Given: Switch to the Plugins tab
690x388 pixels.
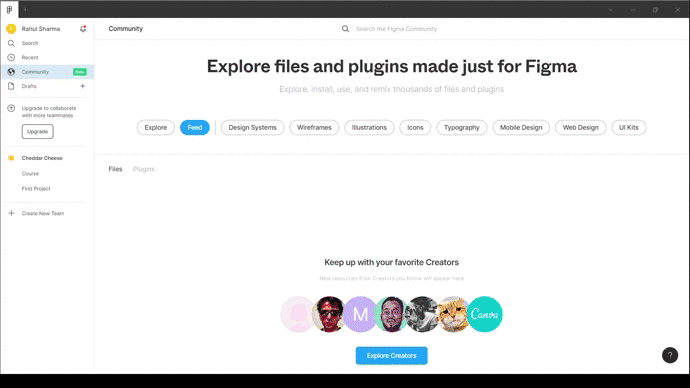Looking at the screenshot, I should point(144,169).
